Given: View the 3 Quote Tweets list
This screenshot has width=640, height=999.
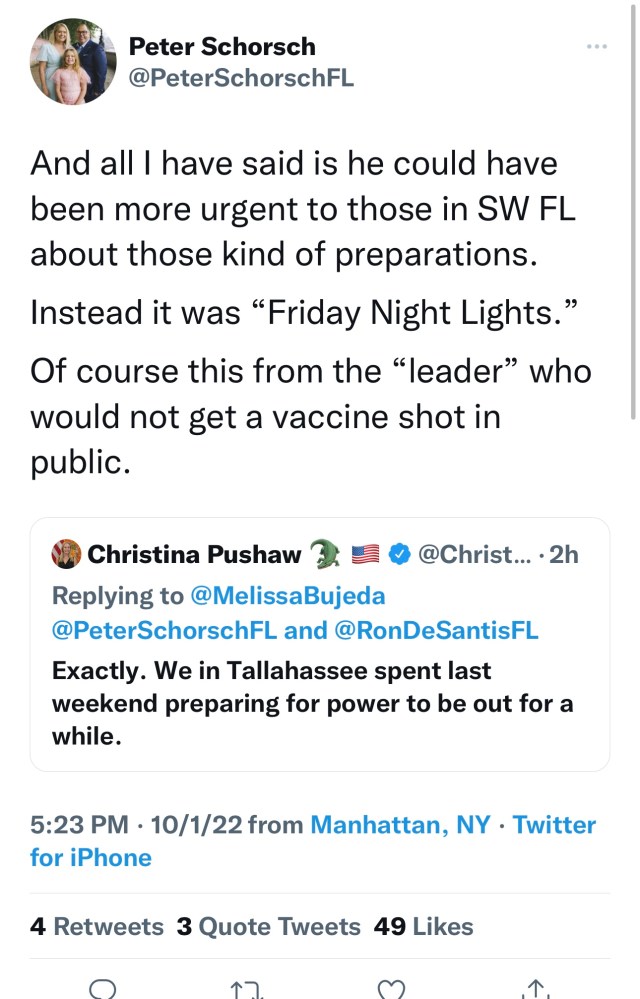Looking at the screenshot, I should click(x=268, y=926).
